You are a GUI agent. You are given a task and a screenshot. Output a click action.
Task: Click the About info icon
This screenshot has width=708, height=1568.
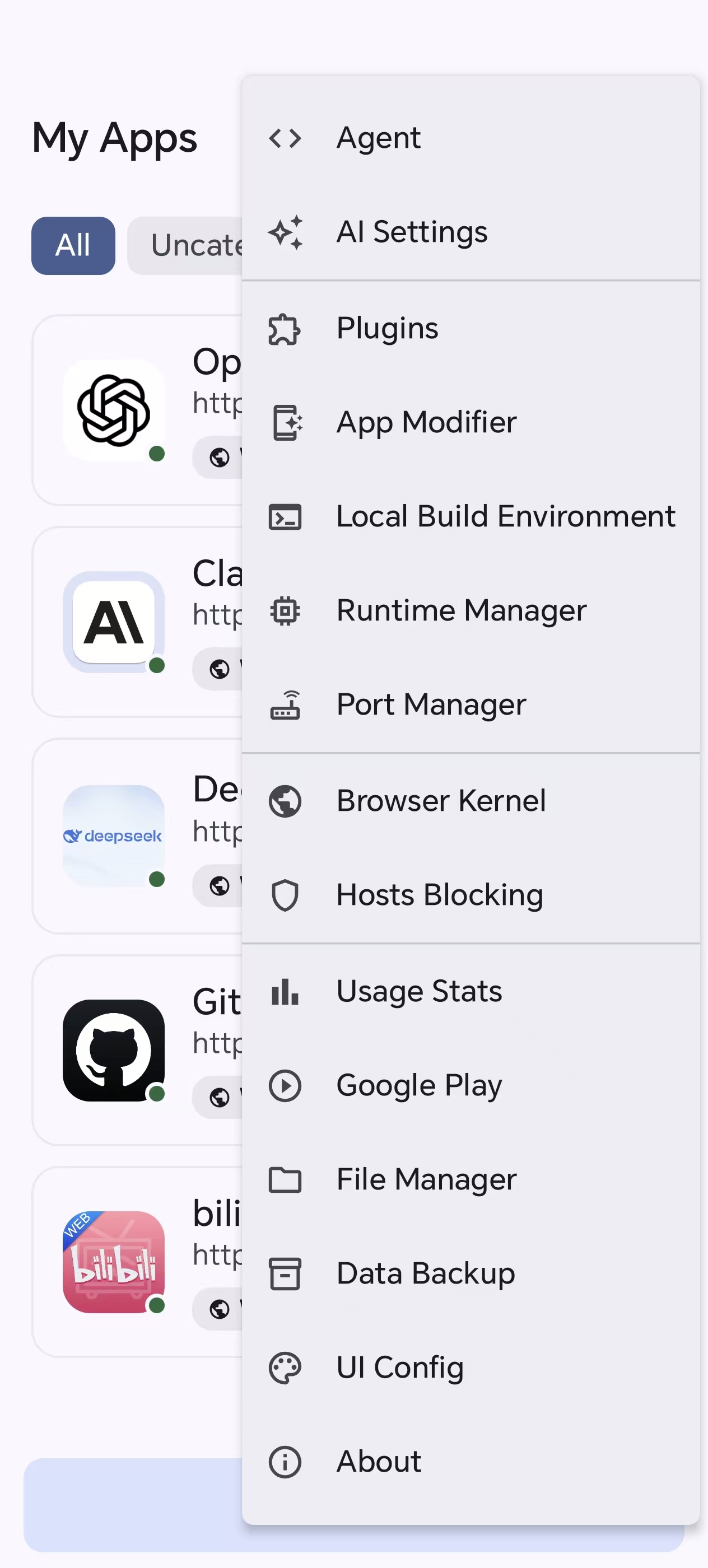click(x=285, y=1462)
